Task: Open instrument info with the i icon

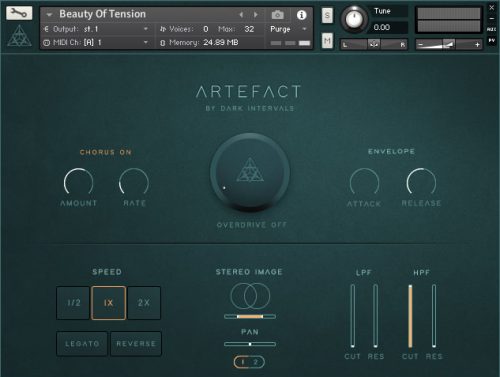Action: pos(301,15)
